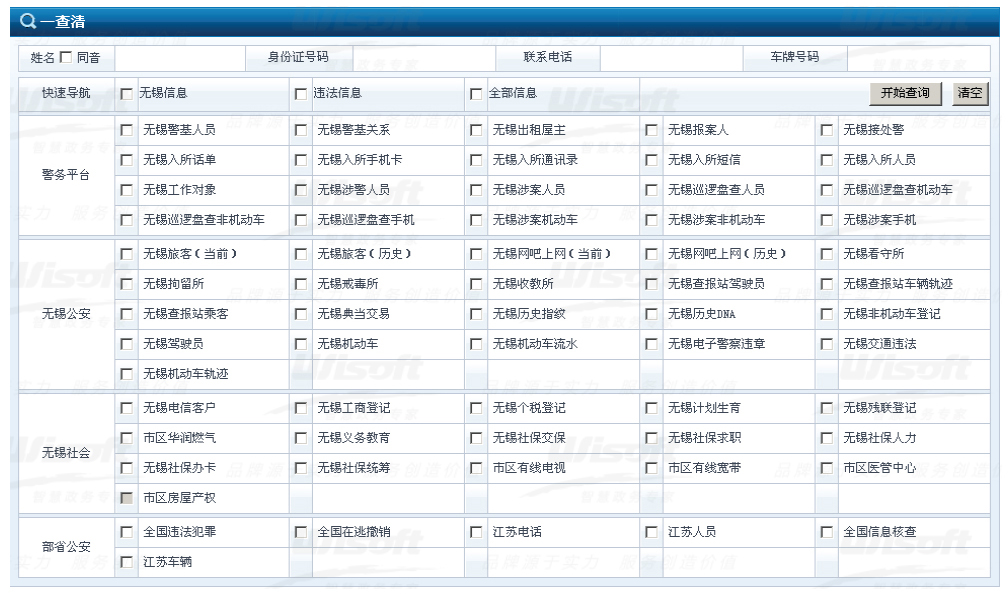The width and height of the screenshot is (1008, 596).
Task: Enable the 无锡接处警 checkbox
Action: coord(826,129)
